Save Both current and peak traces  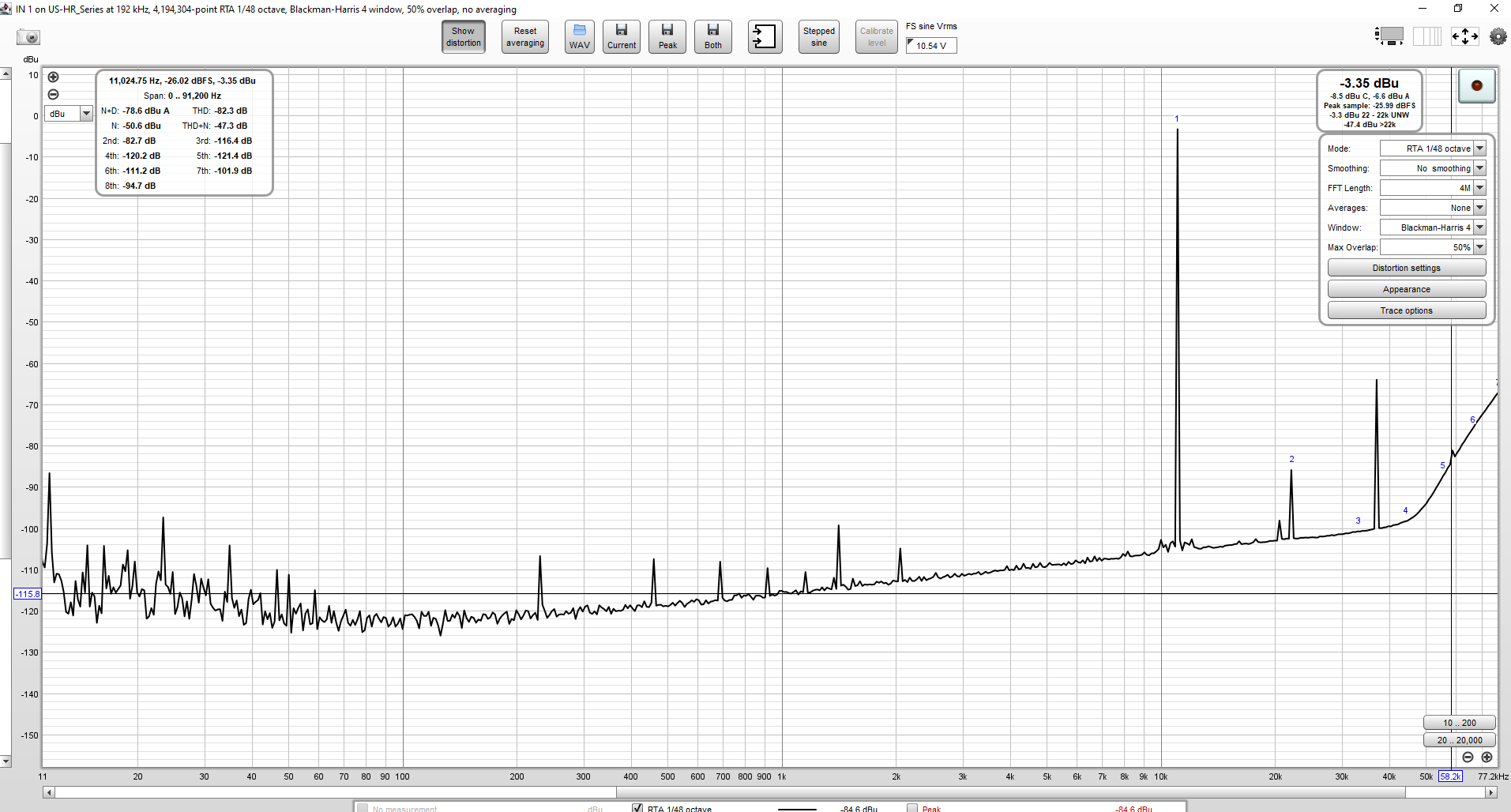pyautogui.click(x=713, y=37)
